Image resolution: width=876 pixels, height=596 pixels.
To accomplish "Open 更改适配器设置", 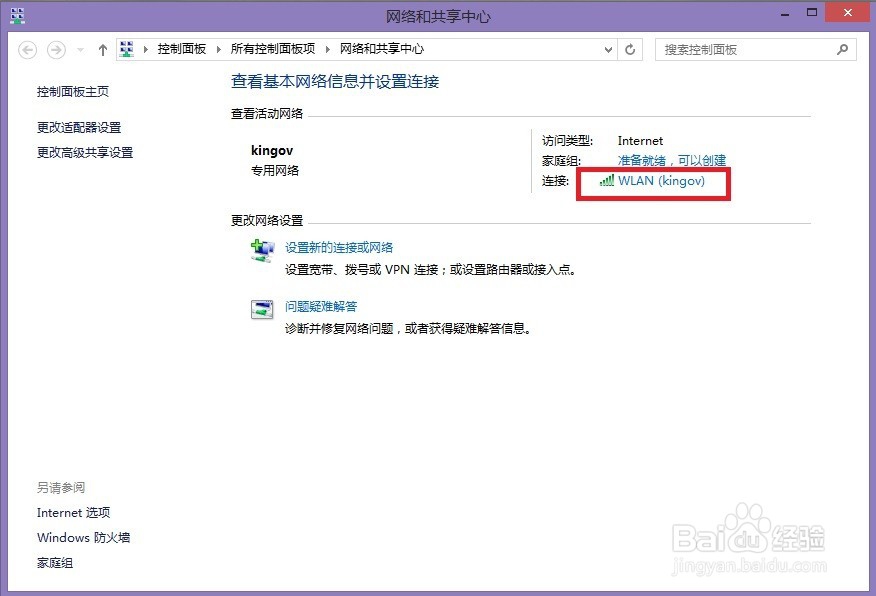I will click(80, 127).
